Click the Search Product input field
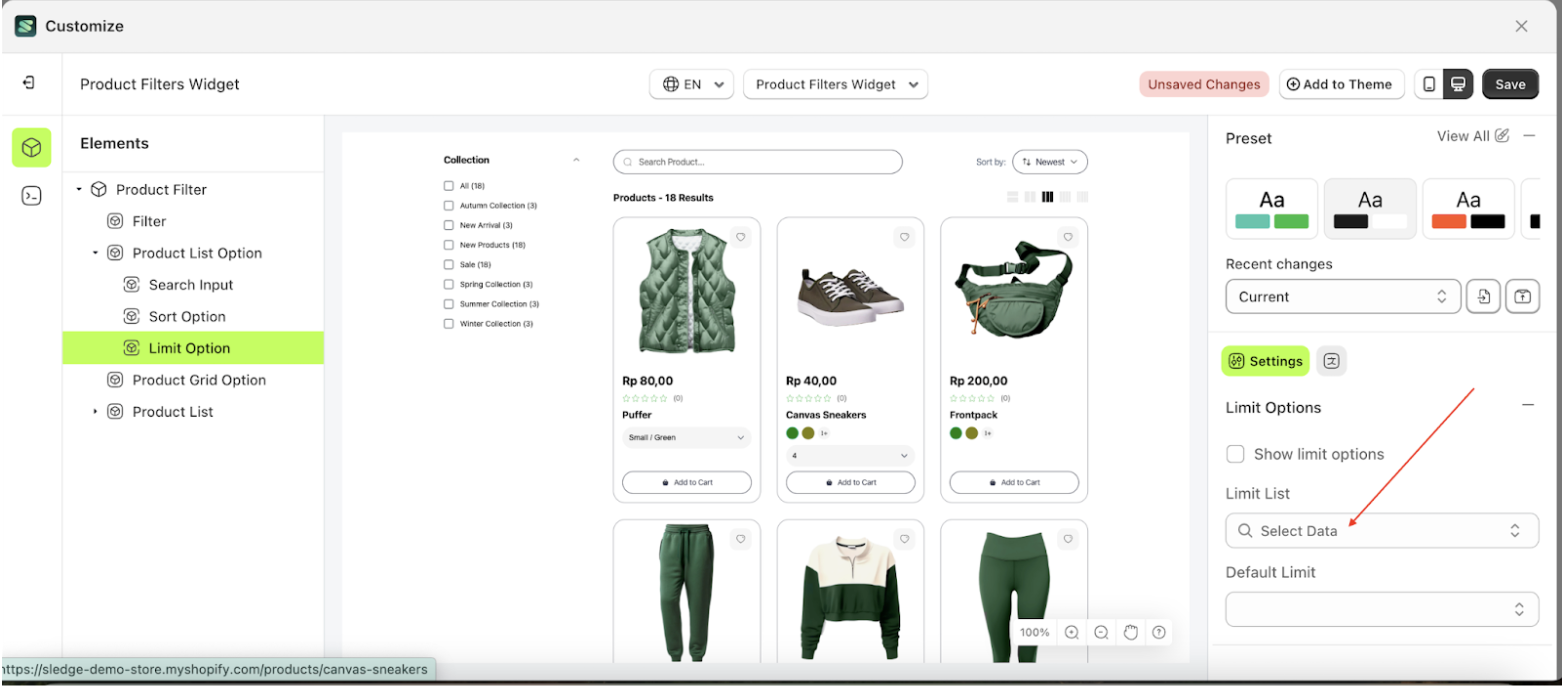 [x=757, y=162]
